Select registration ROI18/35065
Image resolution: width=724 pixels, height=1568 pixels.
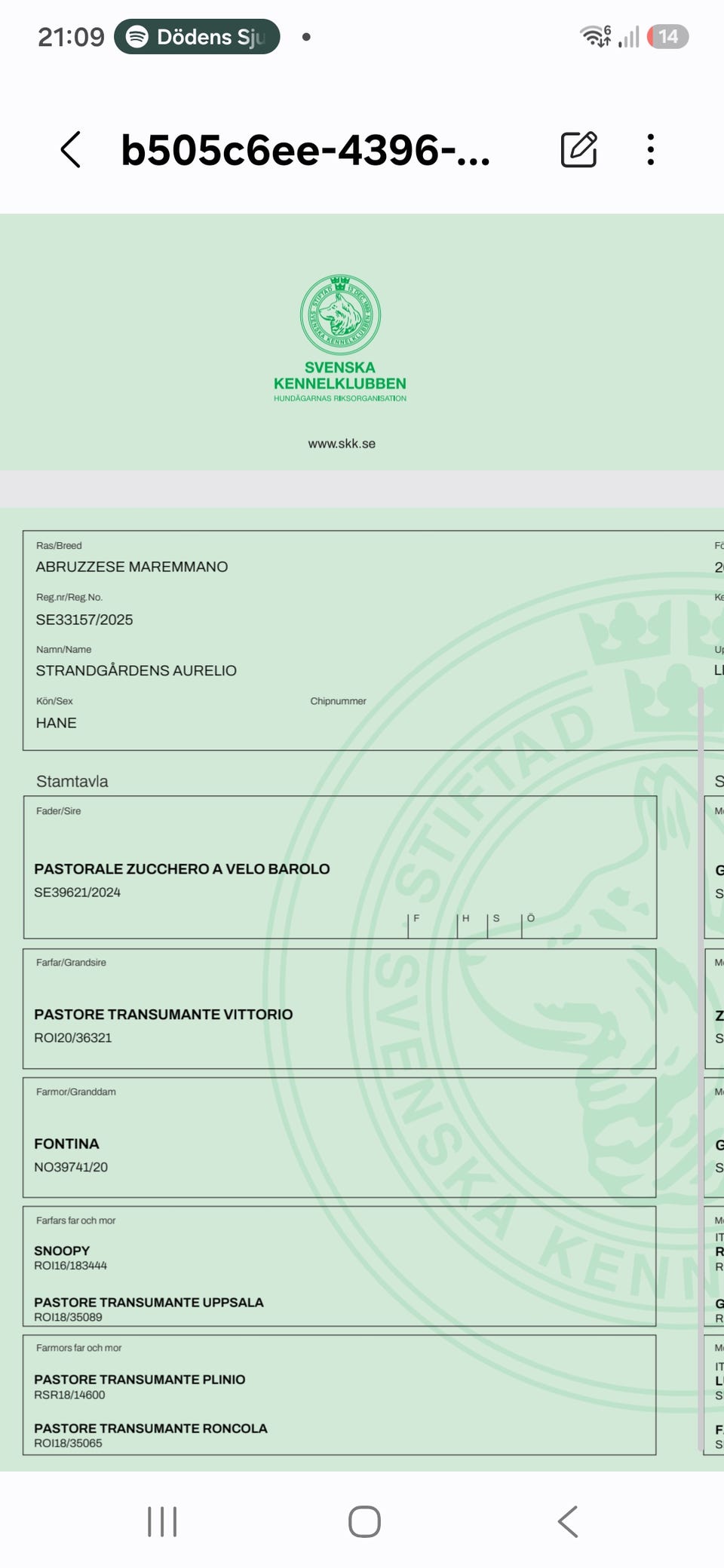(69, 1443)
